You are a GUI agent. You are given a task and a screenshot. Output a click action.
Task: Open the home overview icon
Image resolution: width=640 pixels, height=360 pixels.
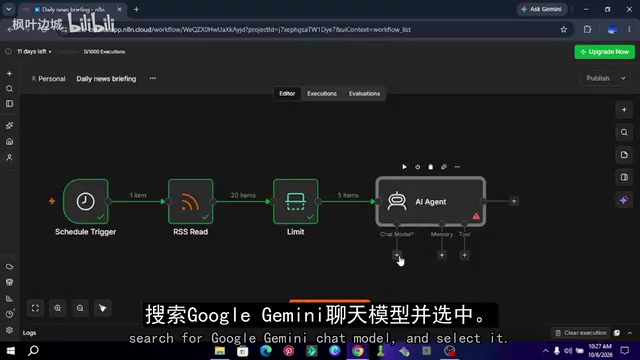(9, 142)
